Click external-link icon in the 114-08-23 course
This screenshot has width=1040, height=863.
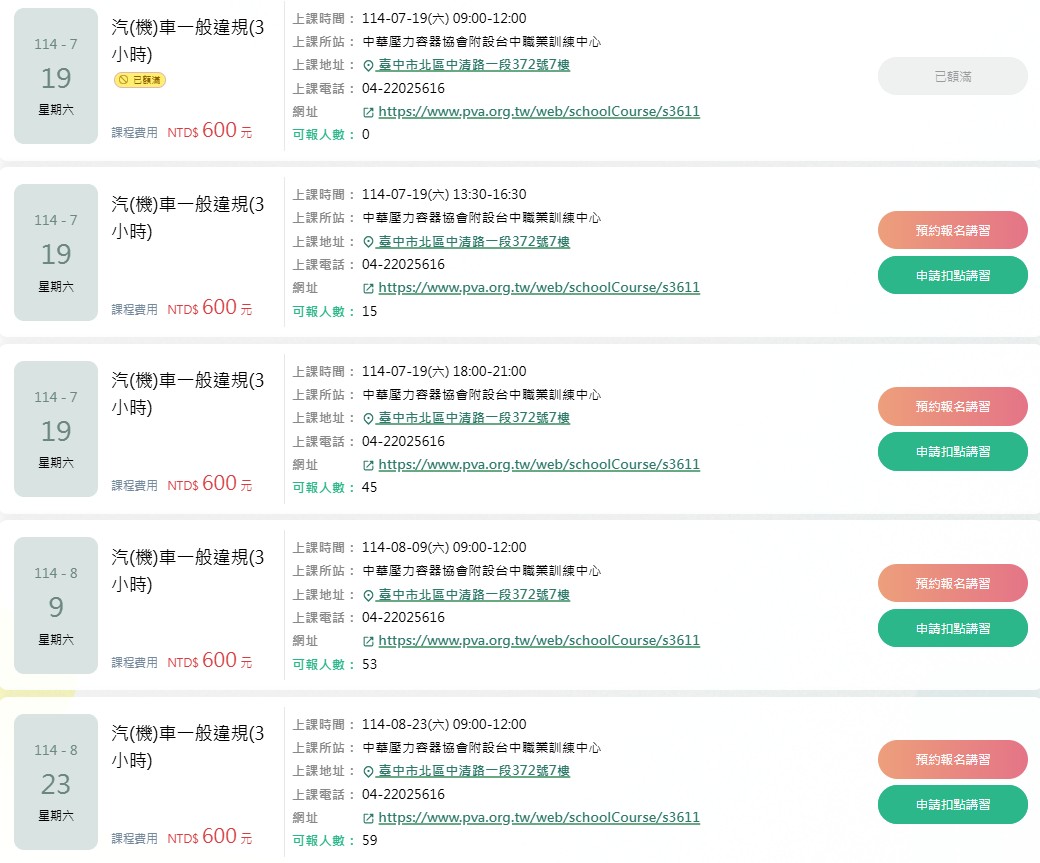click(369, 819)
